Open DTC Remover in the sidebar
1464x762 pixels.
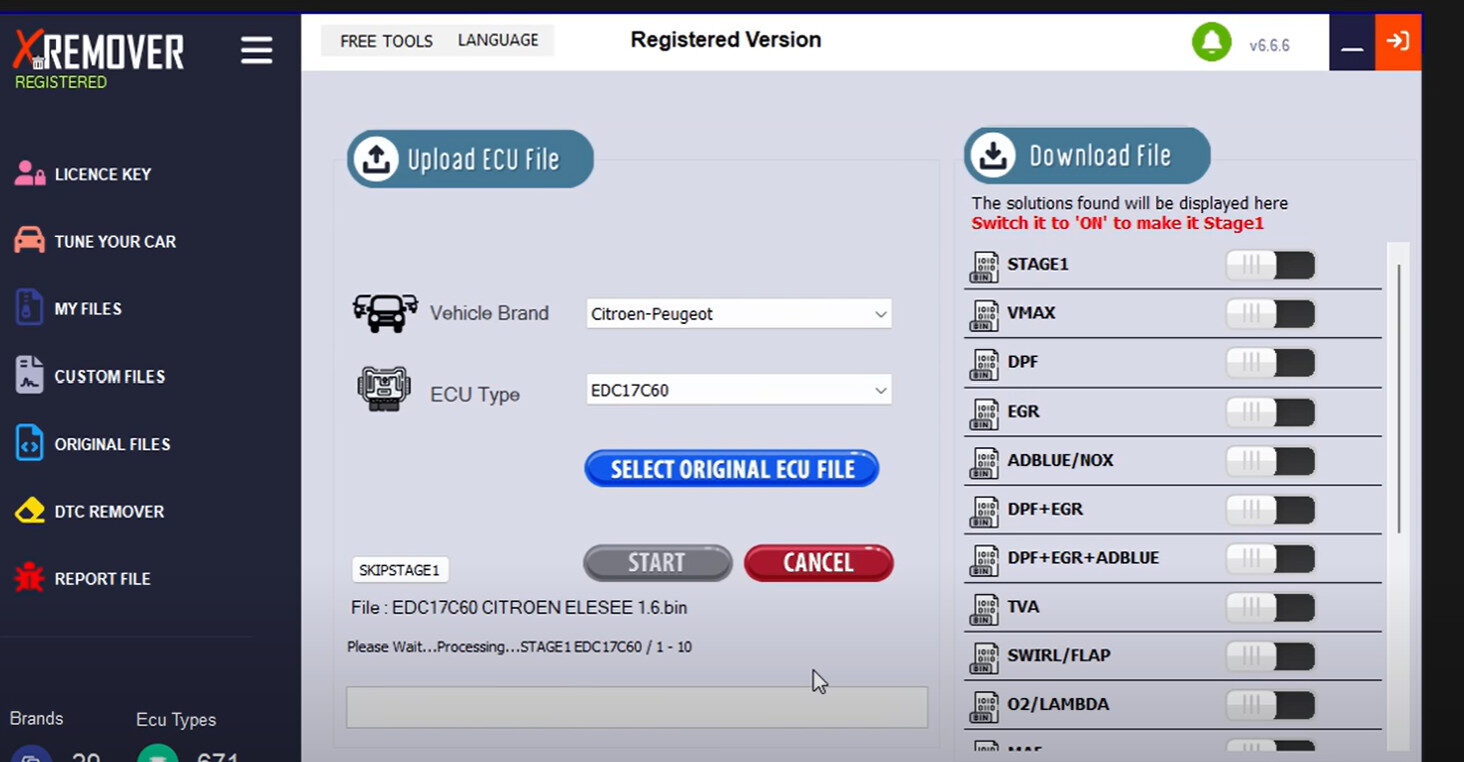(89, 511)
